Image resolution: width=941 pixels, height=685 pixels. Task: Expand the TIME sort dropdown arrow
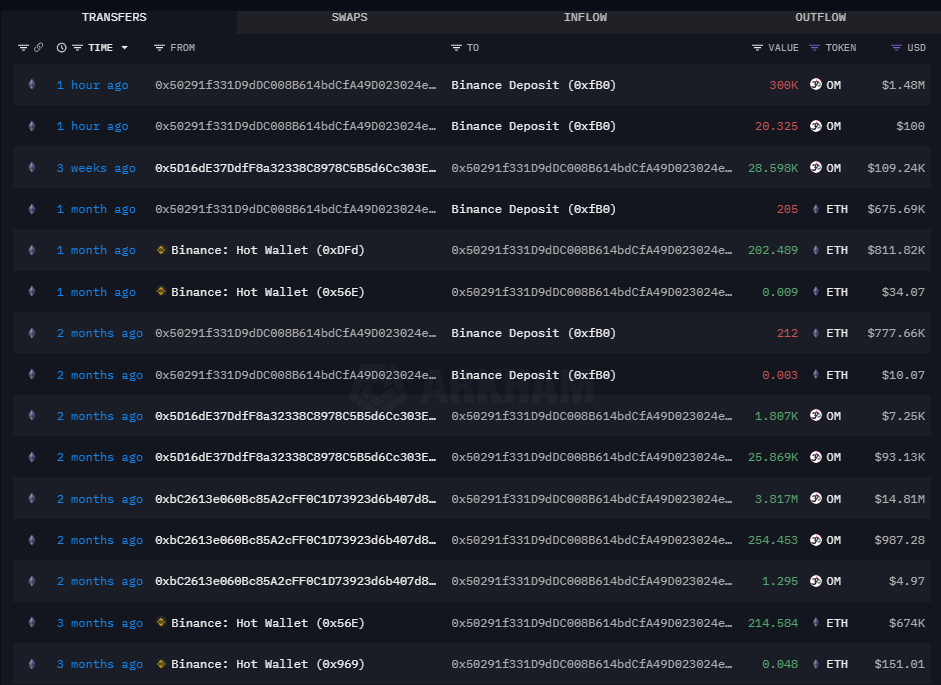click(x=124, y=48)
